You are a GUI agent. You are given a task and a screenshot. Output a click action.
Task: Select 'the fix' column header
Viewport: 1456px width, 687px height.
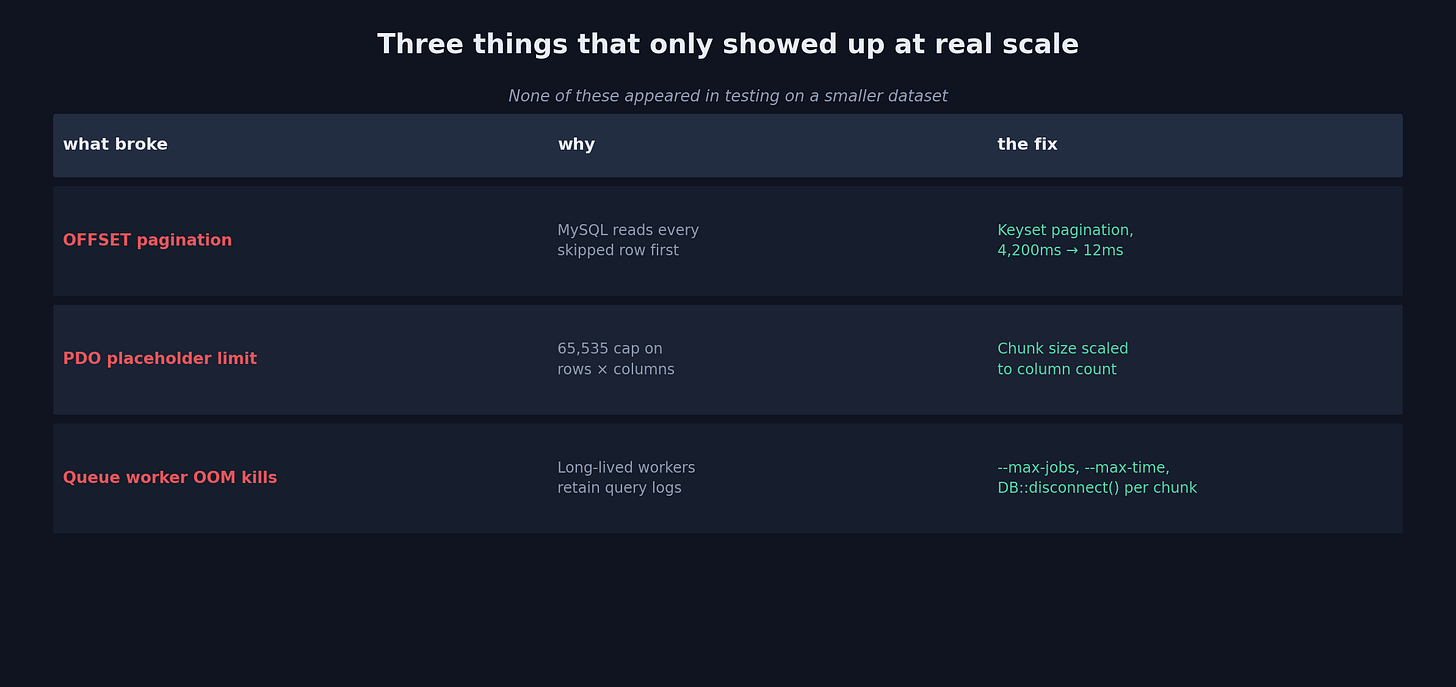coord(1027,144)
